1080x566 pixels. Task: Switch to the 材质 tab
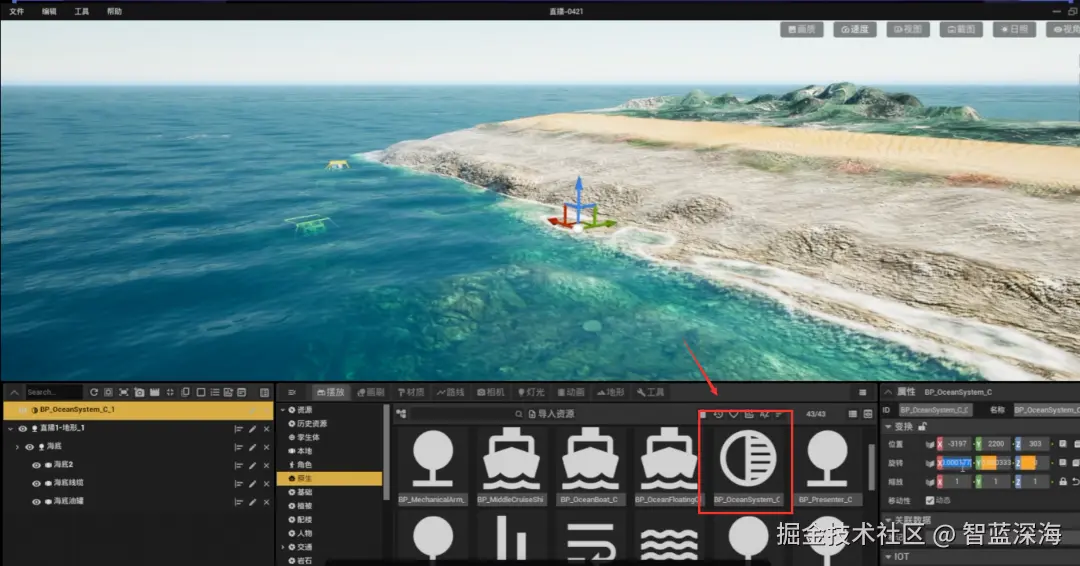pos(411,392)
